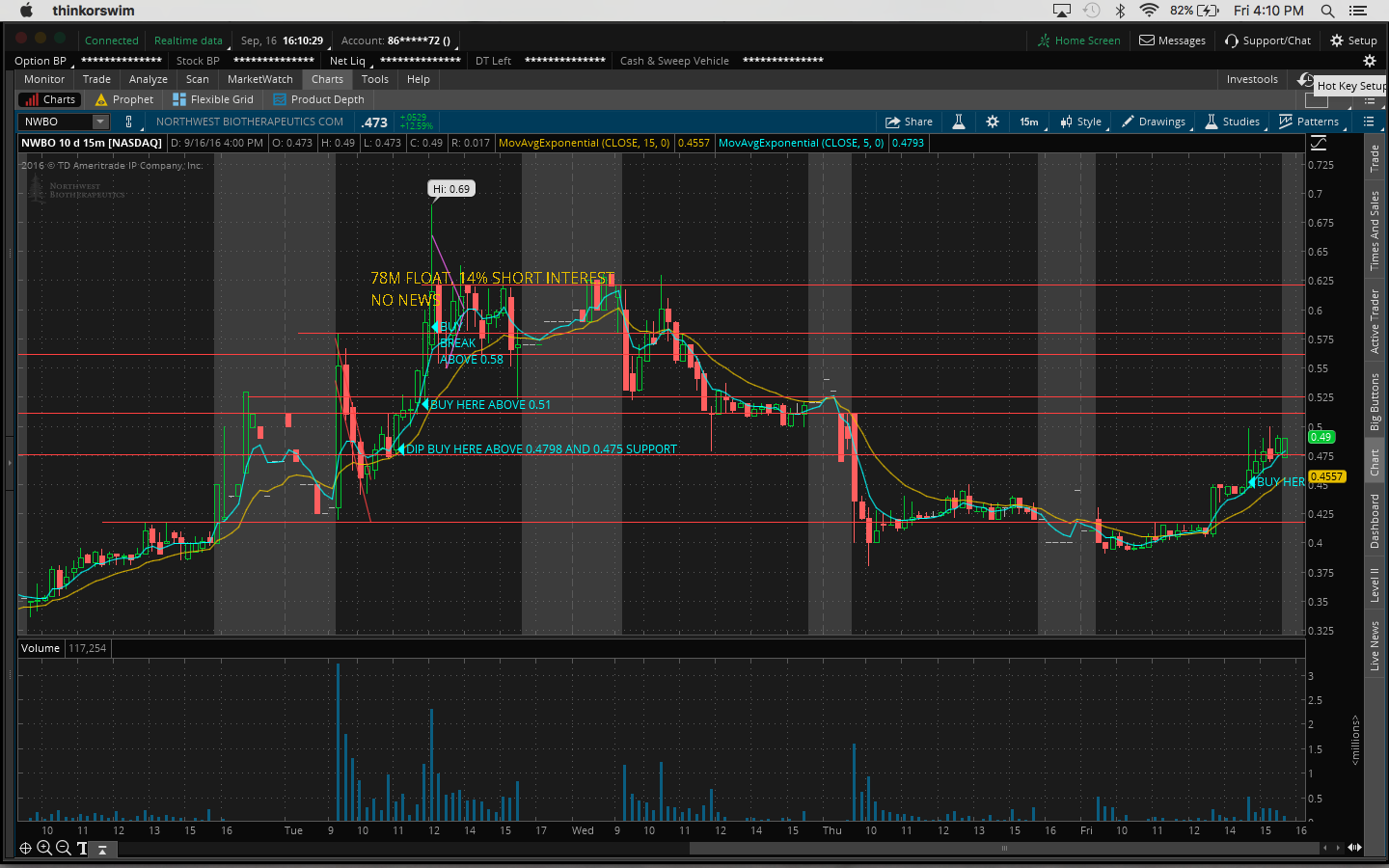Click the Home Screen button

[1079, 41]
